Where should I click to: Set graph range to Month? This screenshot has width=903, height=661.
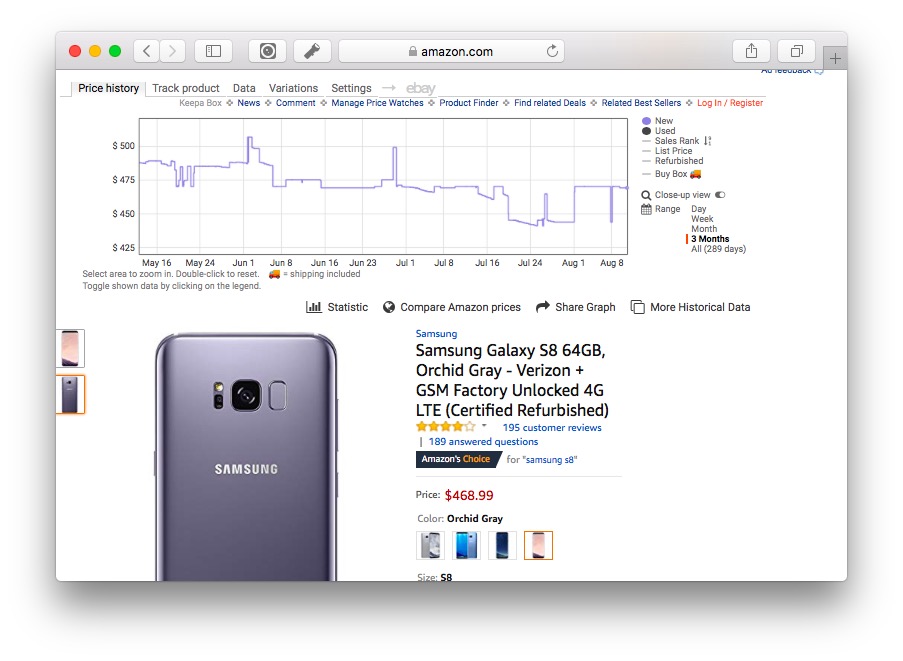[704, 229]
